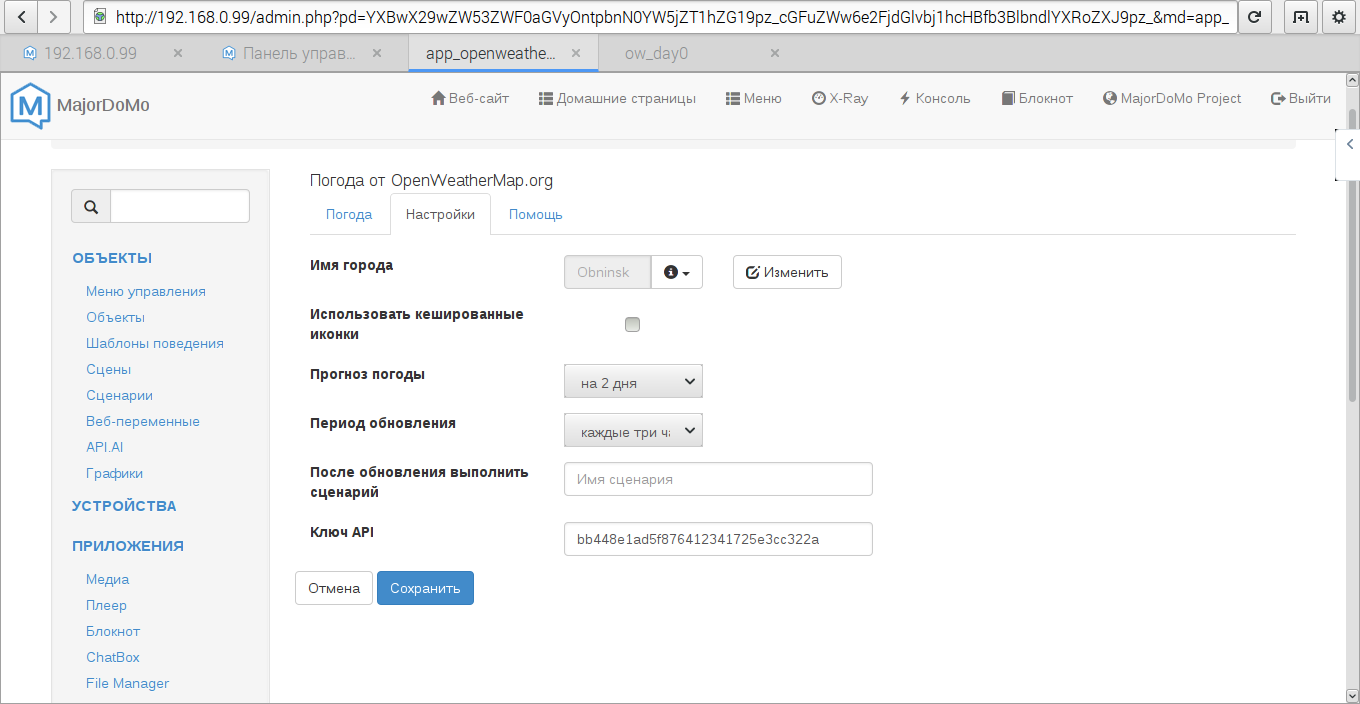1360x704 pixels.
Task: Open Домашние страницы menu item
Action: point(617,98)
